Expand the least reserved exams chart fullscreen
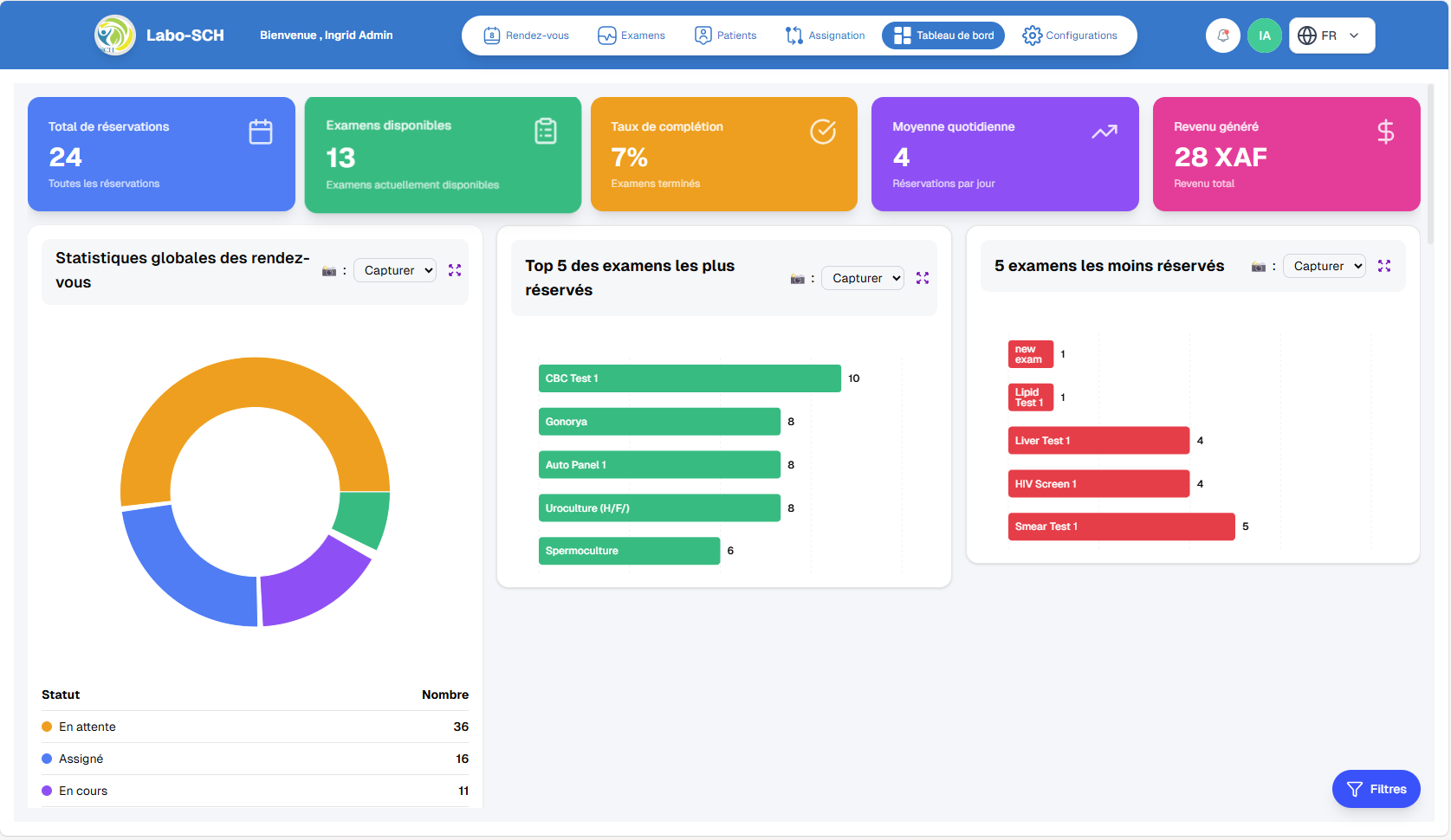1451x840 pixels. tap(1384, 266)
